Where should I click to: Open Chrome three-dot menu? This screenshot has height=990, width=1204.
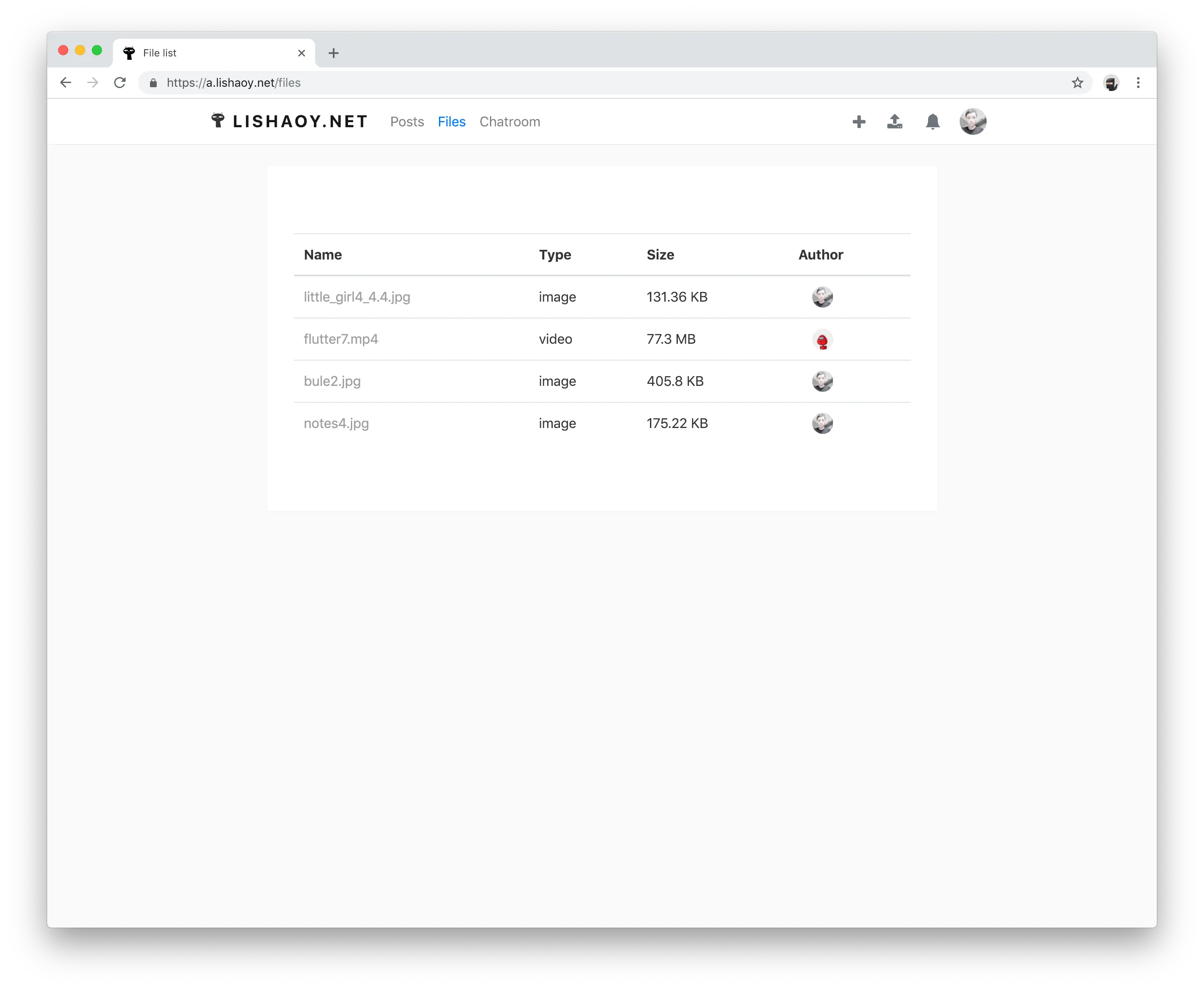tap(1138, 83)
